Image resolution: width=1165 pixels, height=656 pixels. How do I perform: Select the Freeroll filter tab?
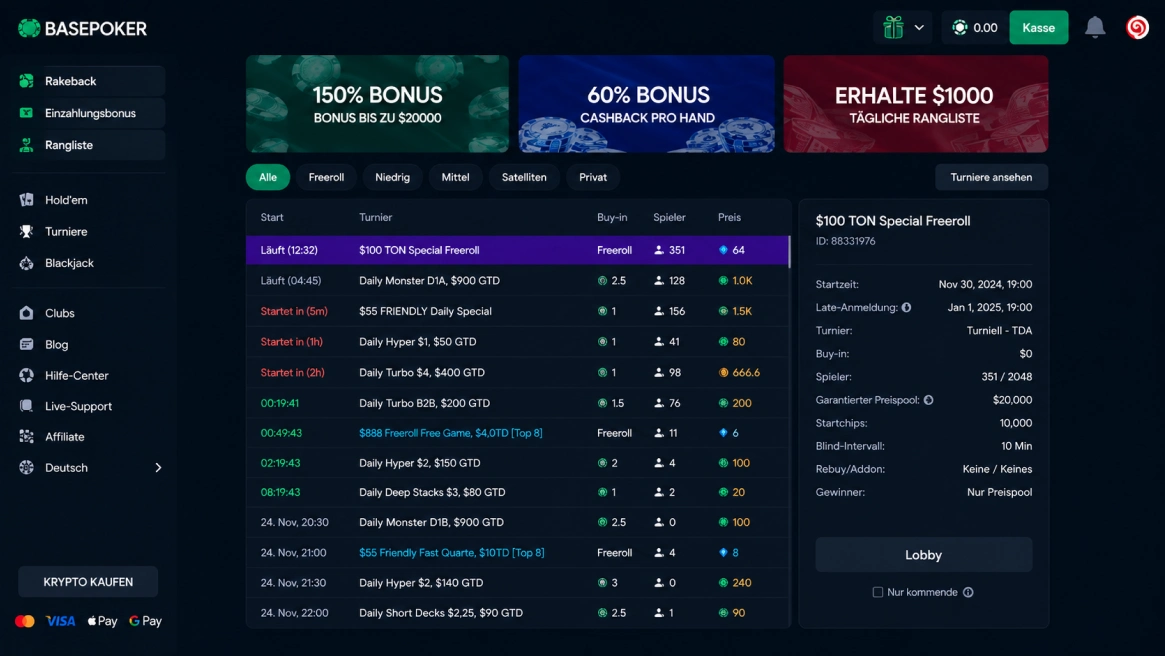click(x=326, y=178)
